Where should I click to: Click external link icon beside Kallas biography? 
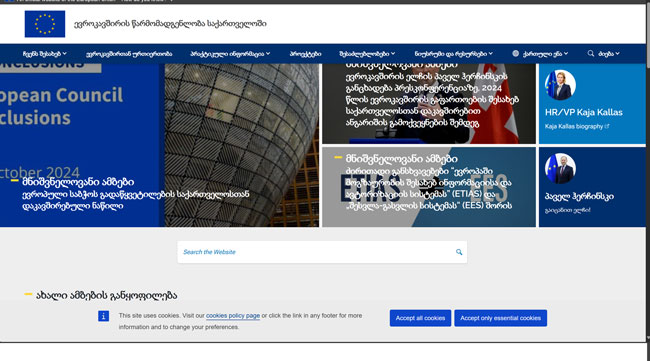[x=607, y=126]
